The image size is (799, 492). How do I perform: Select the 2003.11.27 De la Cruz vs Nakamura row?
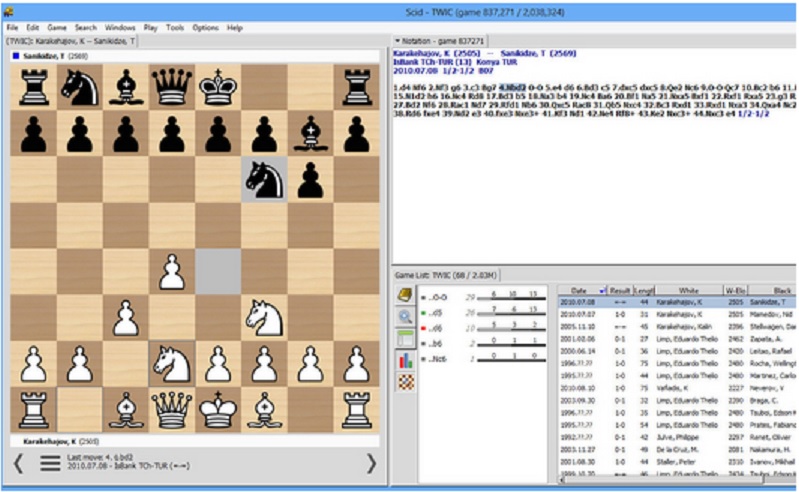[x=677, y=450]
